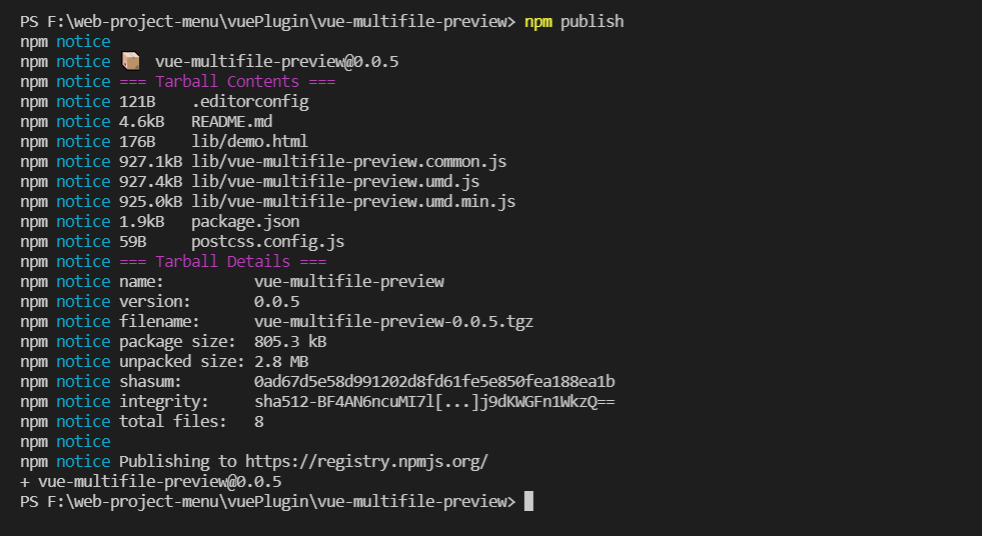Click the lib/demo.html file path

[x=250, y=141]
